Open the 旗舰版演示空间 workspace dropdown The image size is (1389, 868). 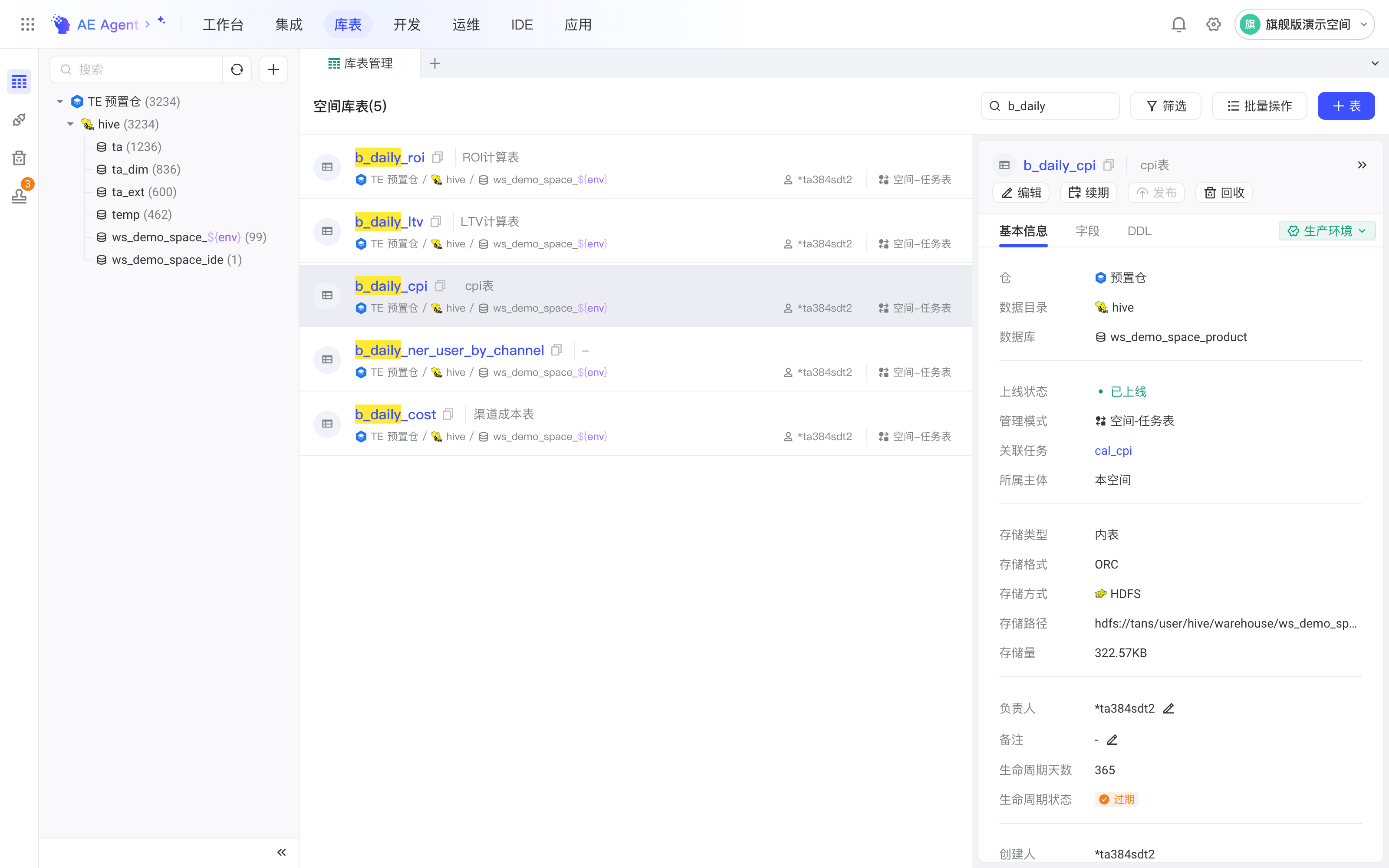tap(1304, 24)
